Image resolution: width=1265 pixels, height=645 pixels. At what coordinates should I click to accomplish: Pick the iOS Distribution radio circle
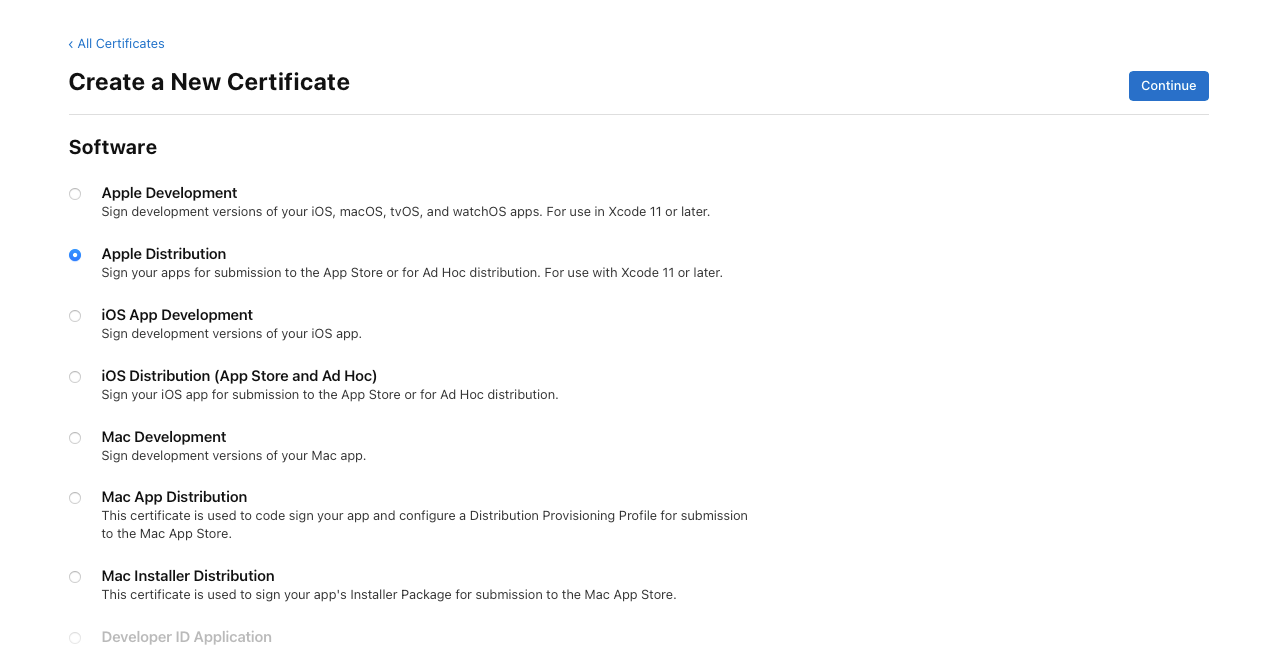point(75,377)
